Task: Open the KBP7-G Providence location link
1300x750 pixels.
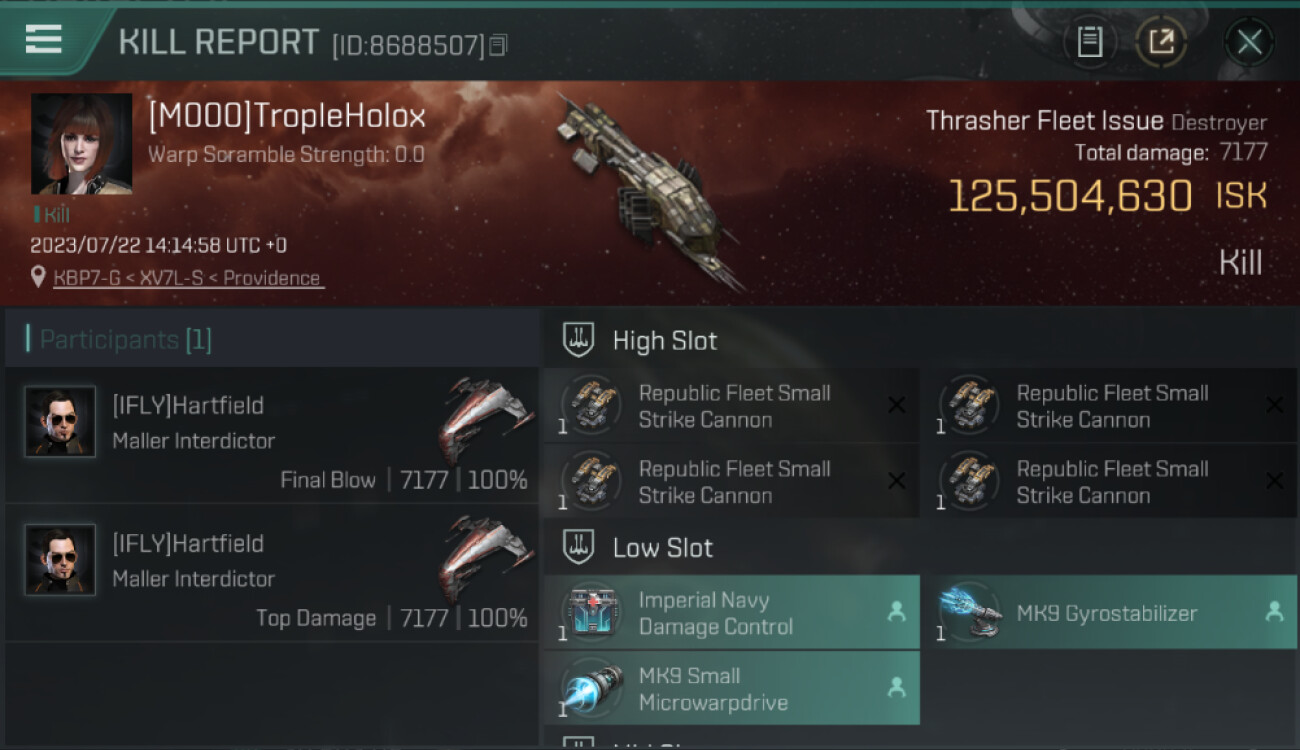Action: tap(187, 278)
